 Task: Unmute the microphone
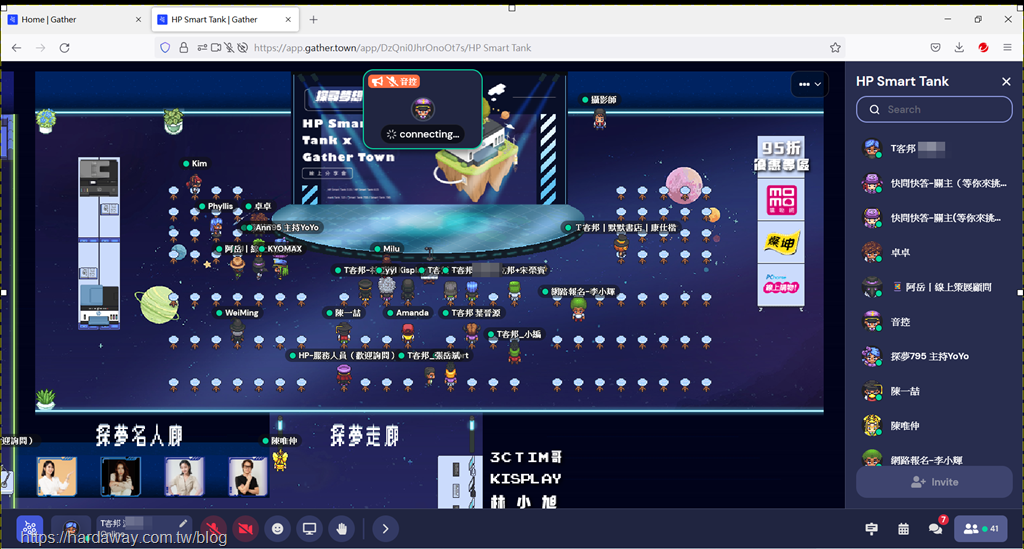coord(213,529)
